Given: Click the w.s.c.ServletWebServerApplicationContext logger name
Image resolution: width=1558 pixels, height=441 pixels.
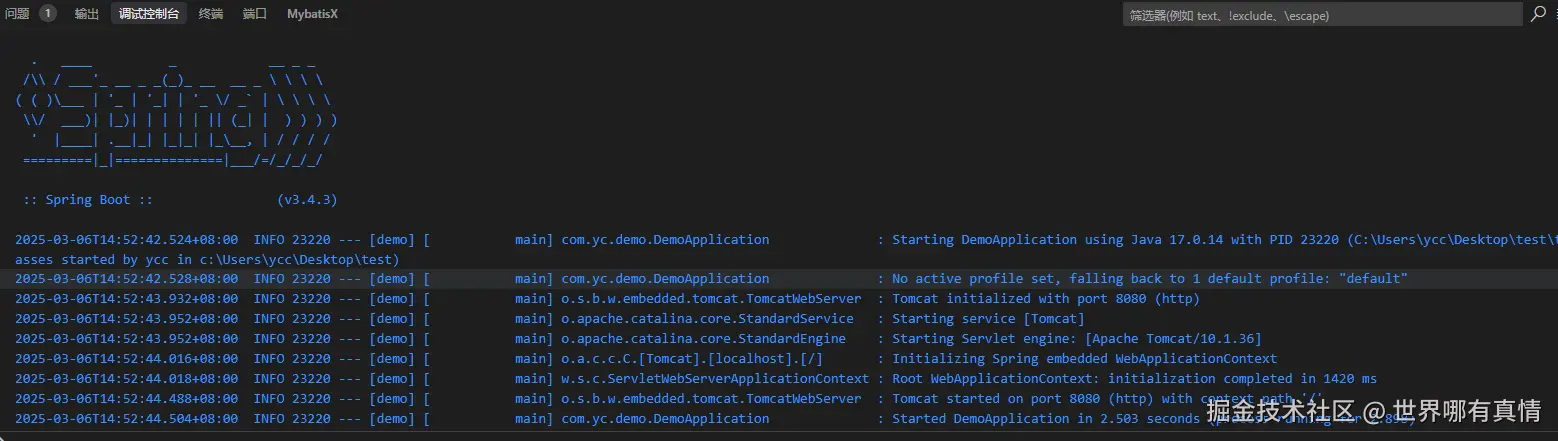Looking at the screenshot, I should coord(714,378).
